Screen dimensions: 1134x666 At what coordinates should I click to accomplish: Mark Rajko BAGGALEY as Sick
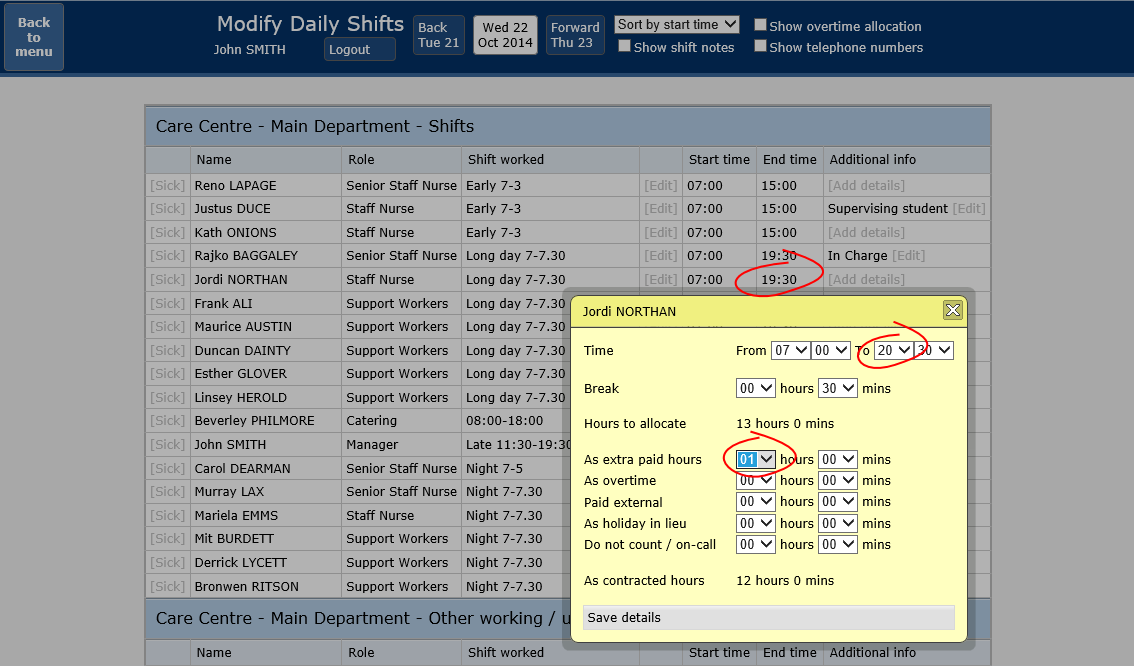point(168,256)
